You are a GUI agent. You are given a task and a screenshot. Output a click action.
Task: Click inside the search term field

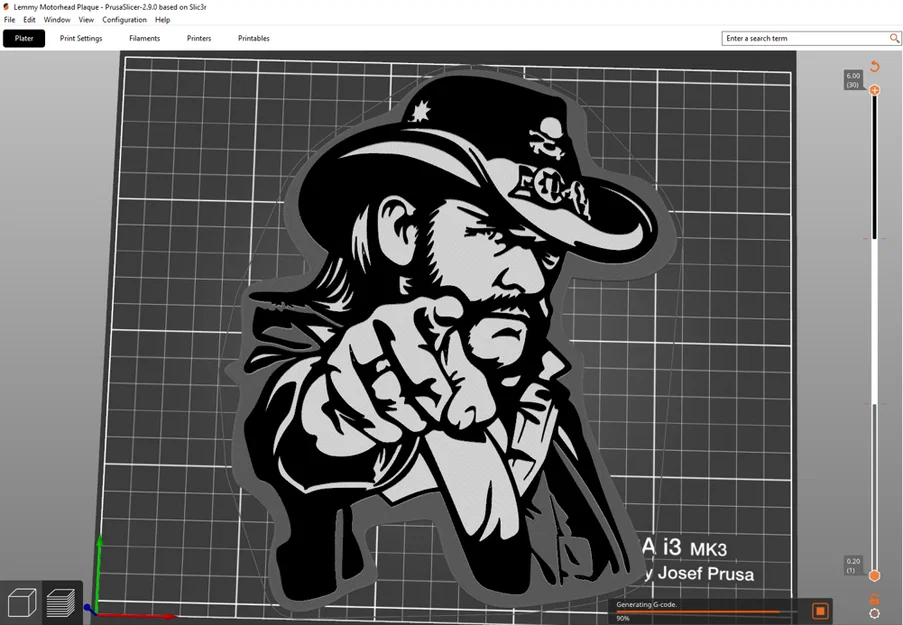[800, 38]
